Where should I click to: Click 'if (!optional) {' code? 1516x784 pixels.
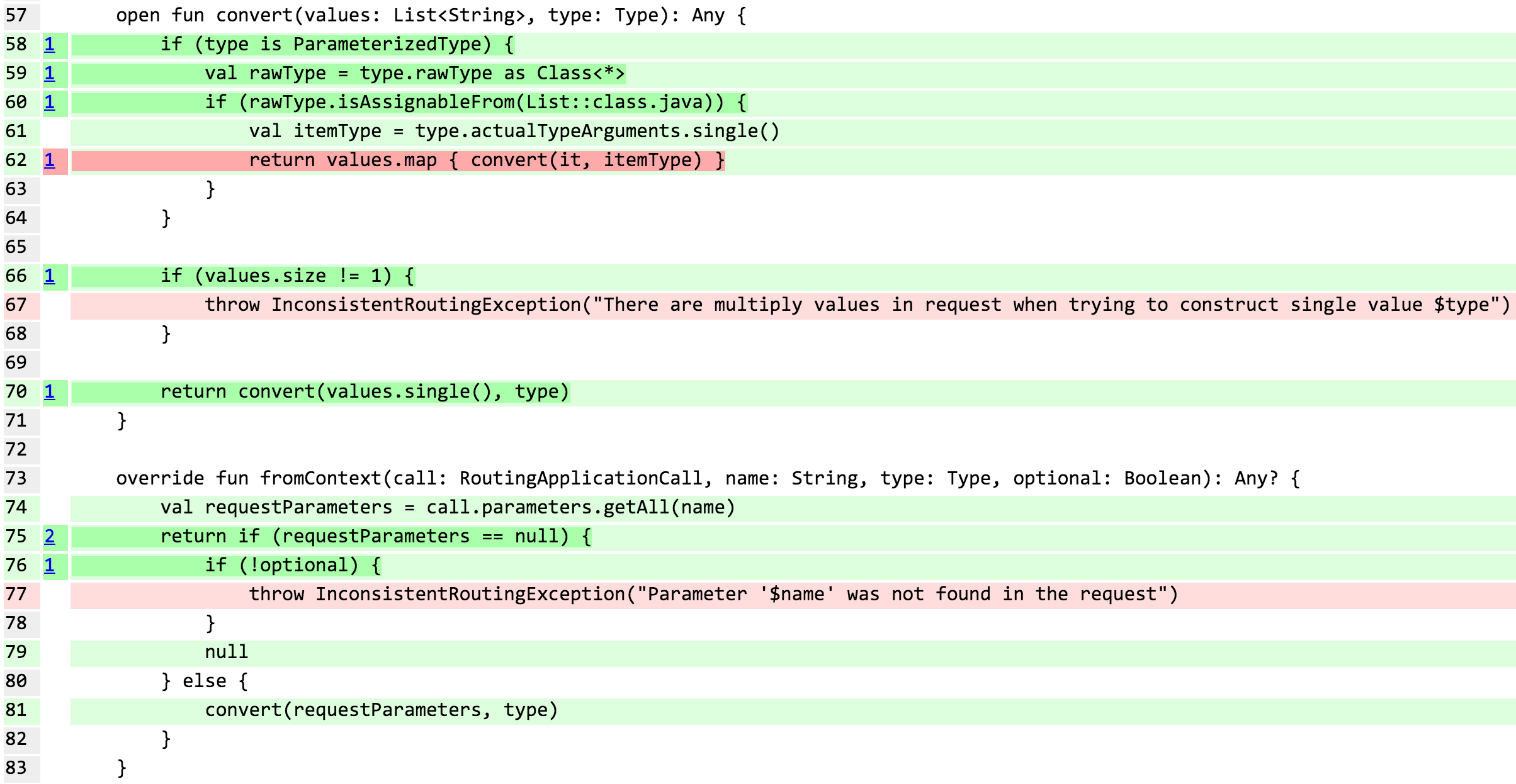[x=293, y=566]
